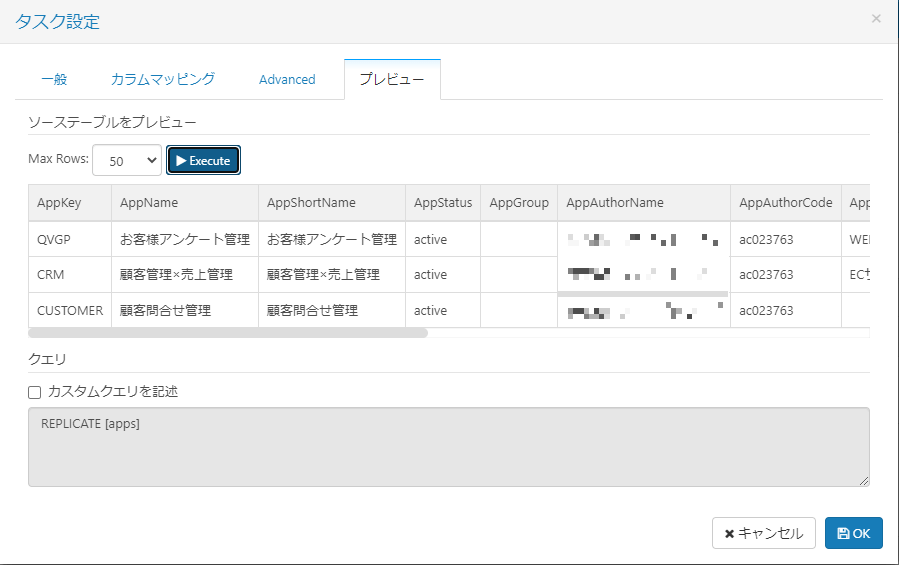The image size is (899, 565).
Task: Click the REPLICATE [apps] query text area
Action: 448,446
